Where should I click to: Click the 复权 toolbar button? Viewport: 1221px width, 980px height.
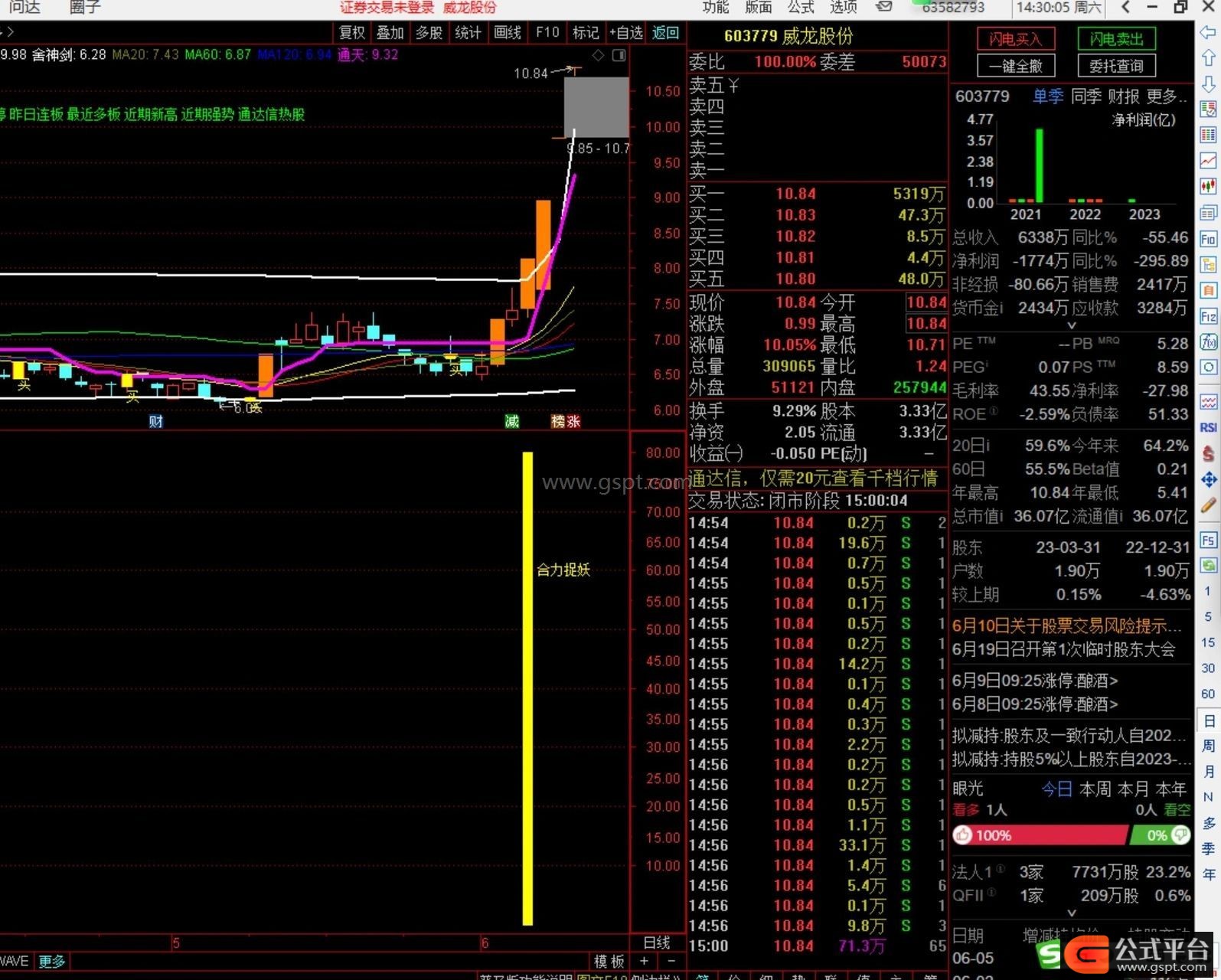pyautogui.click(x=352, y=33)
